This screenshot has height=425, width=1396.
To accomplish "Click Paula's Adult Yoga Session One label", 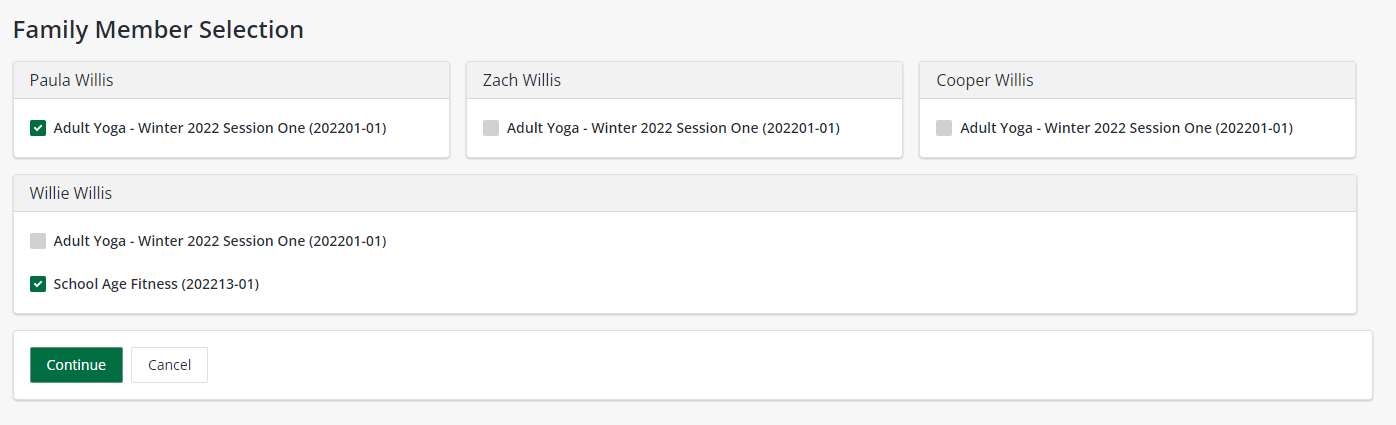I will 220,128.
